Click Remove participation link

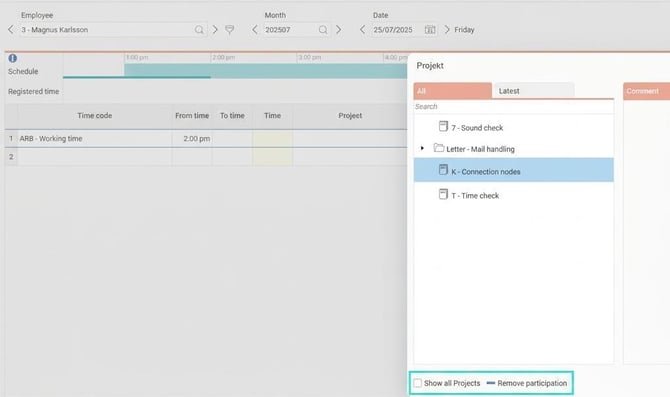532,383
